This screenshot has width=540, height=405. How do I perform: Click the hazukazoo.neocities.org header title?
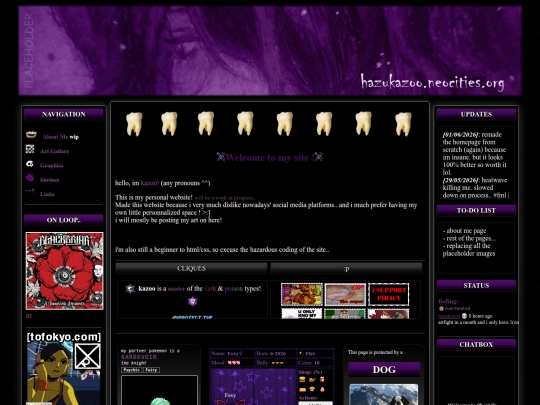433,83
